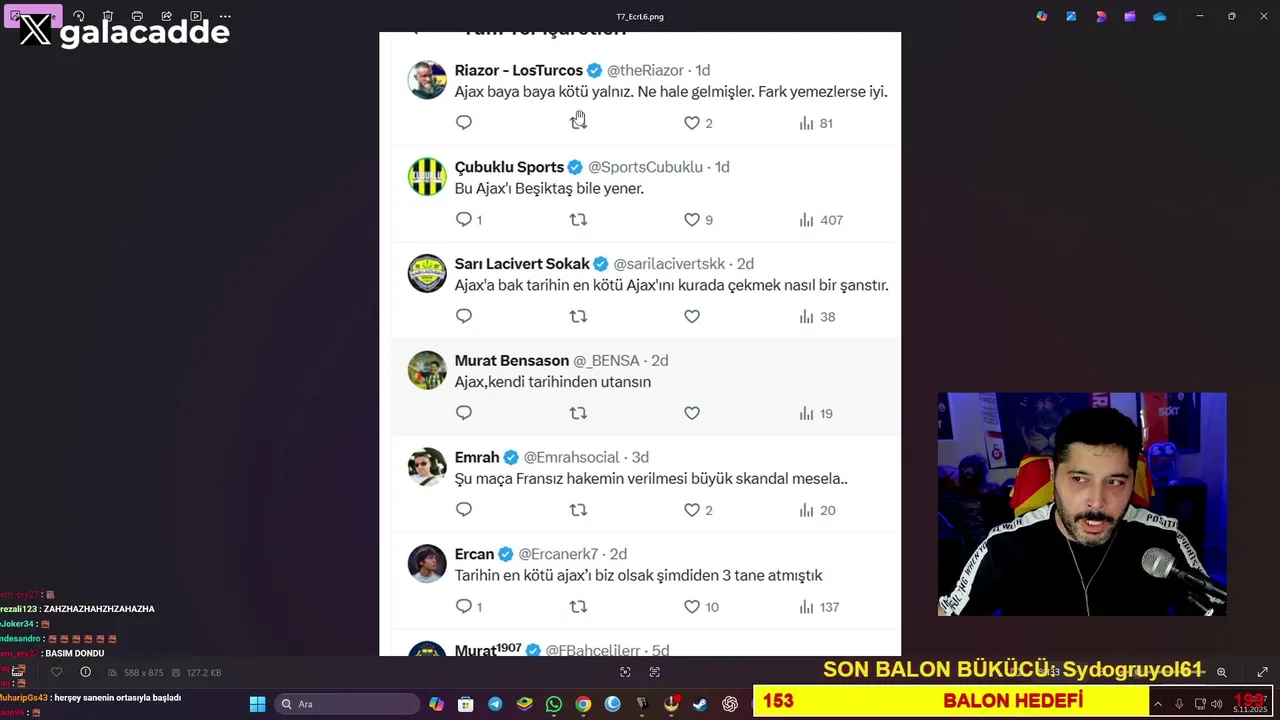Open the Riazor - LosTurcos profile name
The width and height of the screenshot is (1280, 720).
[519, 70]
